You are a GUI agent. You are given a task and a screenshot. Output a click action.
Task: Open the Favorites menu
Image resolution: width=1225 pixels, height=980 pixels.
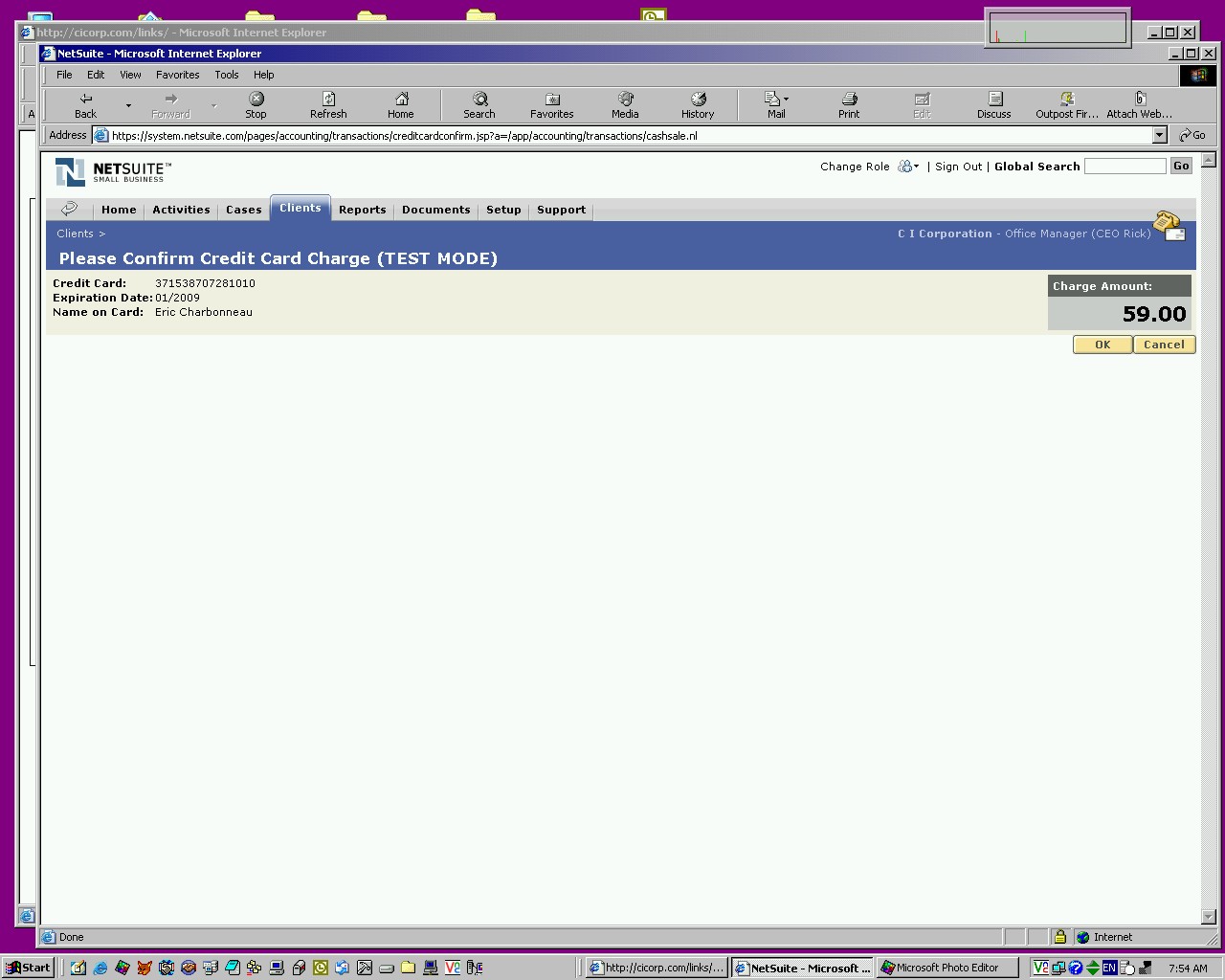click(177, 75)
